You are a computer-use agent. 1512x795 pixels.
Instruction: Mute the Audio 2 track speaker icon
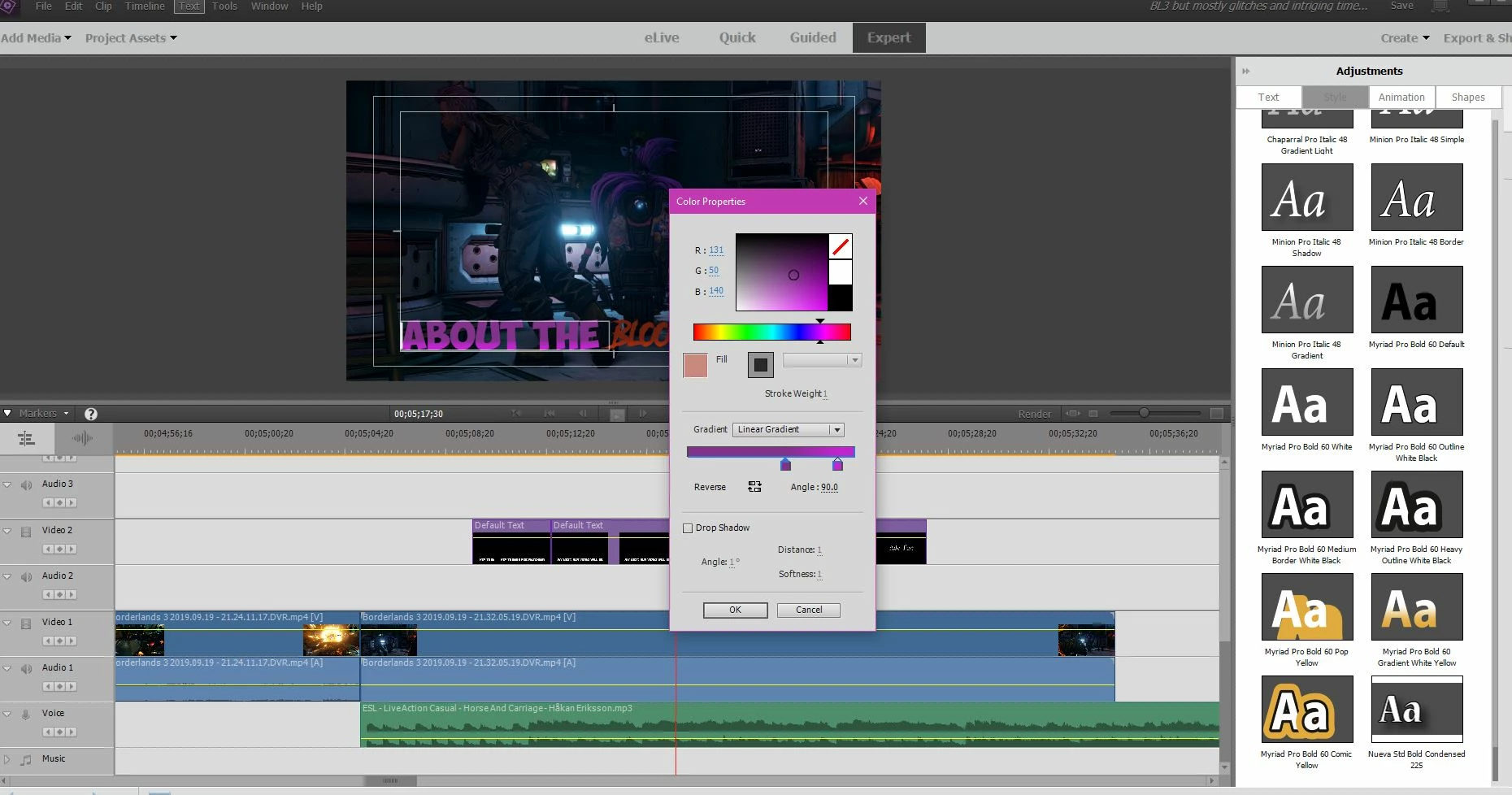pyautogui.click(x=26, y=576)
